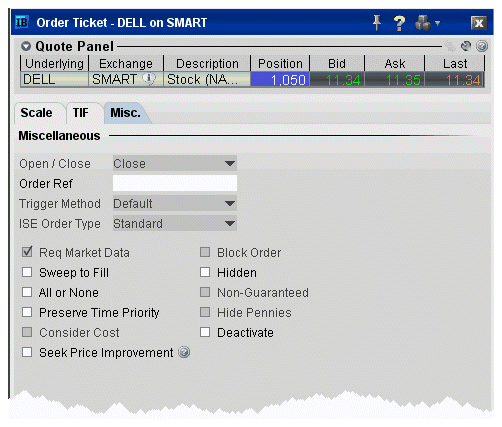This screenshot has width=502, height=427.
Task: Toggle the Block Order checkbox
Action: pos(205,252)
